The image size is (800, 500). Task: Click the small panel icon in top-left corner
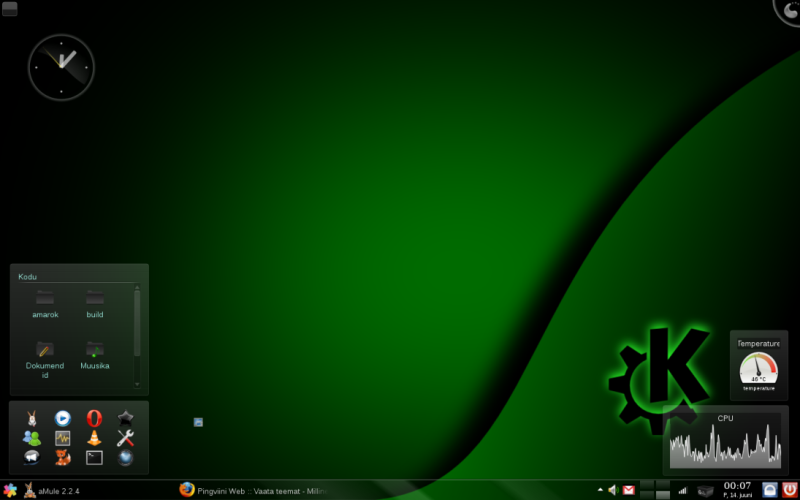[x=10, y=9]
